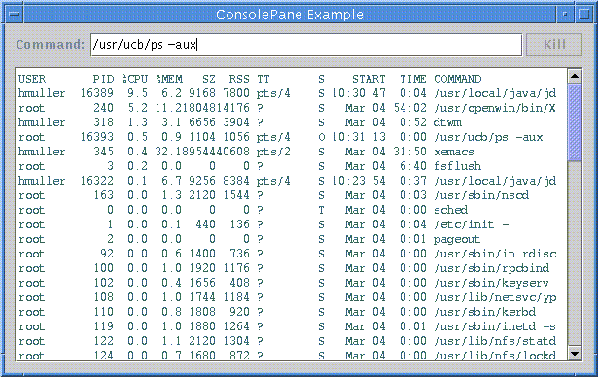Viewport: 598px width, 377px height.
Task: Click the ConsolePane Example title bar
Action: tap(290, 14)
